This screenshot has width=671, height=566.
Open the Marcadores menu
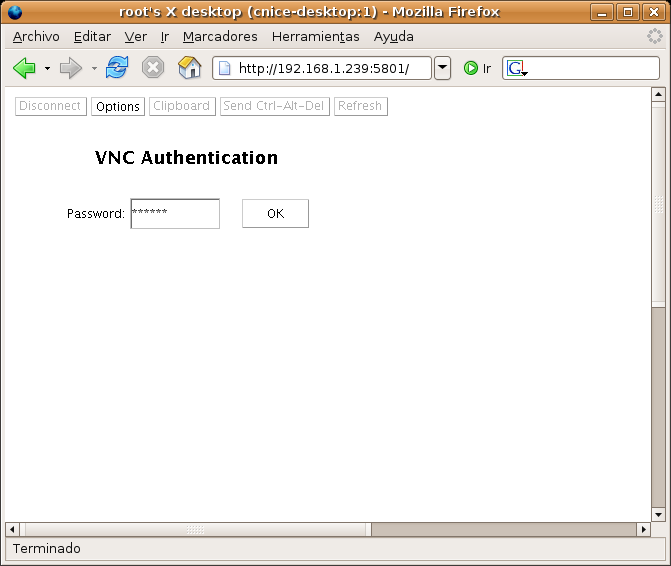[x=220, y=36]
